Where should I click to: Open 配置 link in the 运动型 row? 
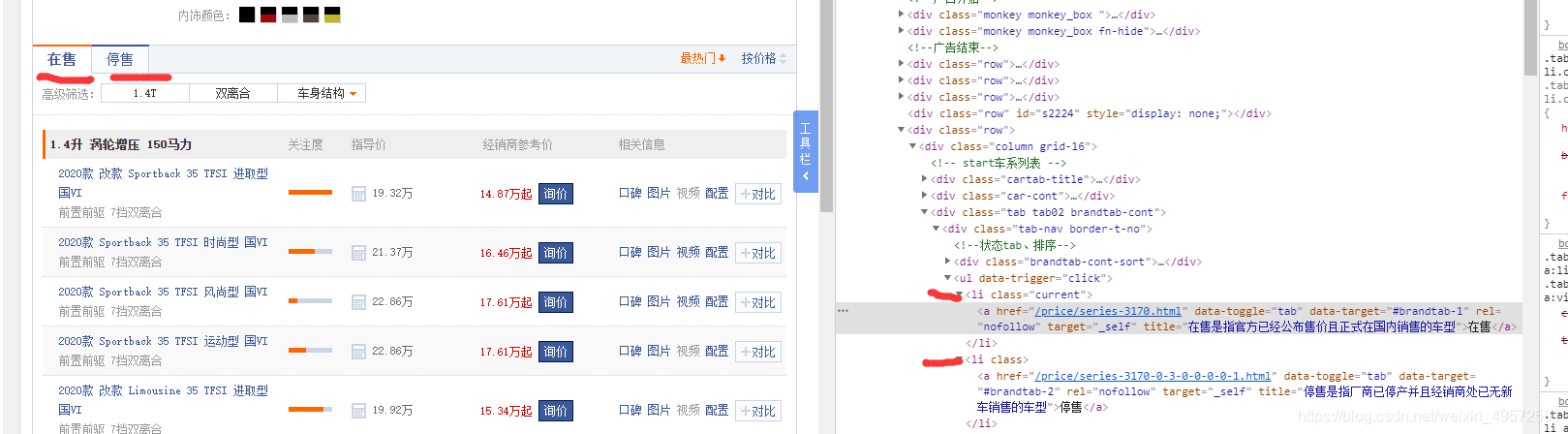717,351
